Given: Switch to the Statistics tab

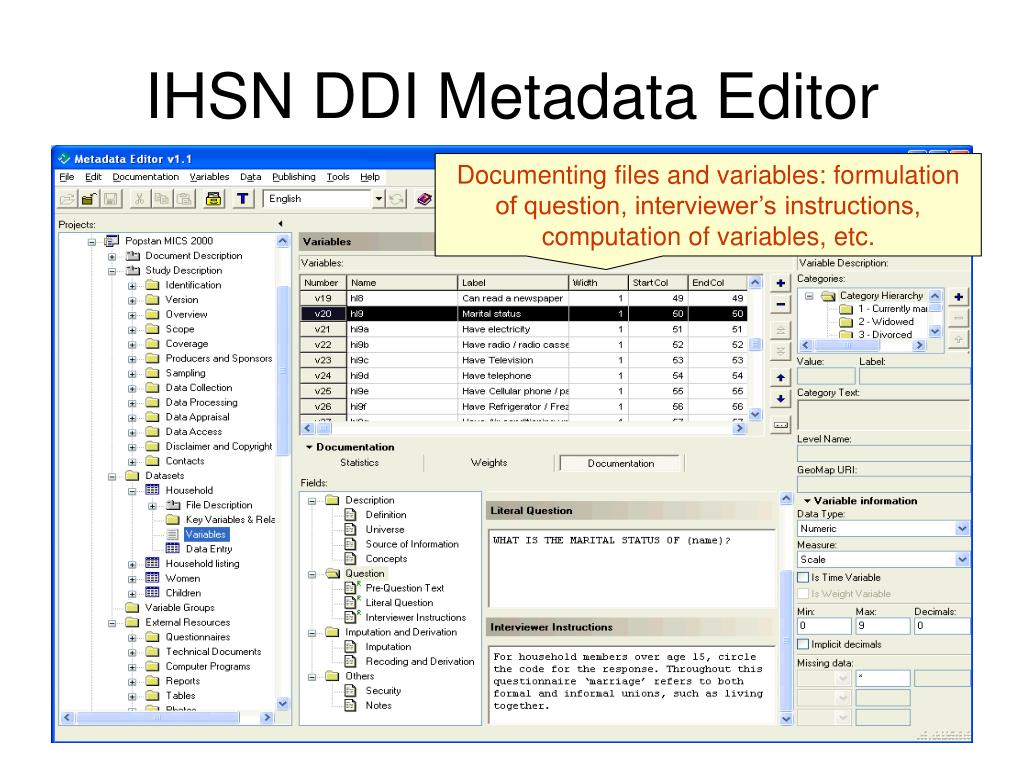Looking at the screenshot, I should point(359,462).
